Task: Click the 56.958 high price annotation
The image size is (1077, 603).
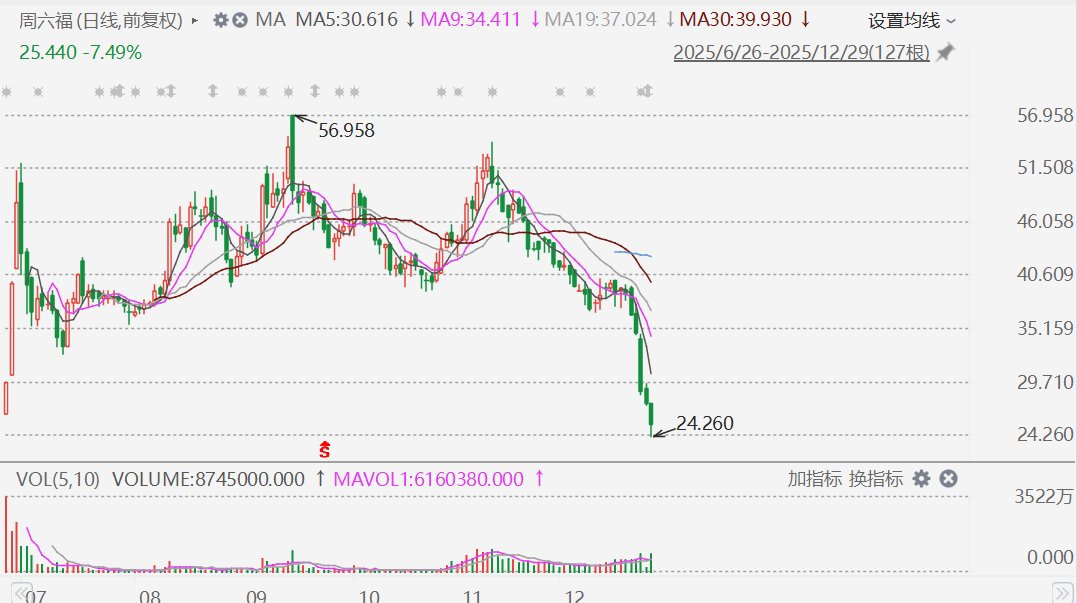Action: point(346,129)
